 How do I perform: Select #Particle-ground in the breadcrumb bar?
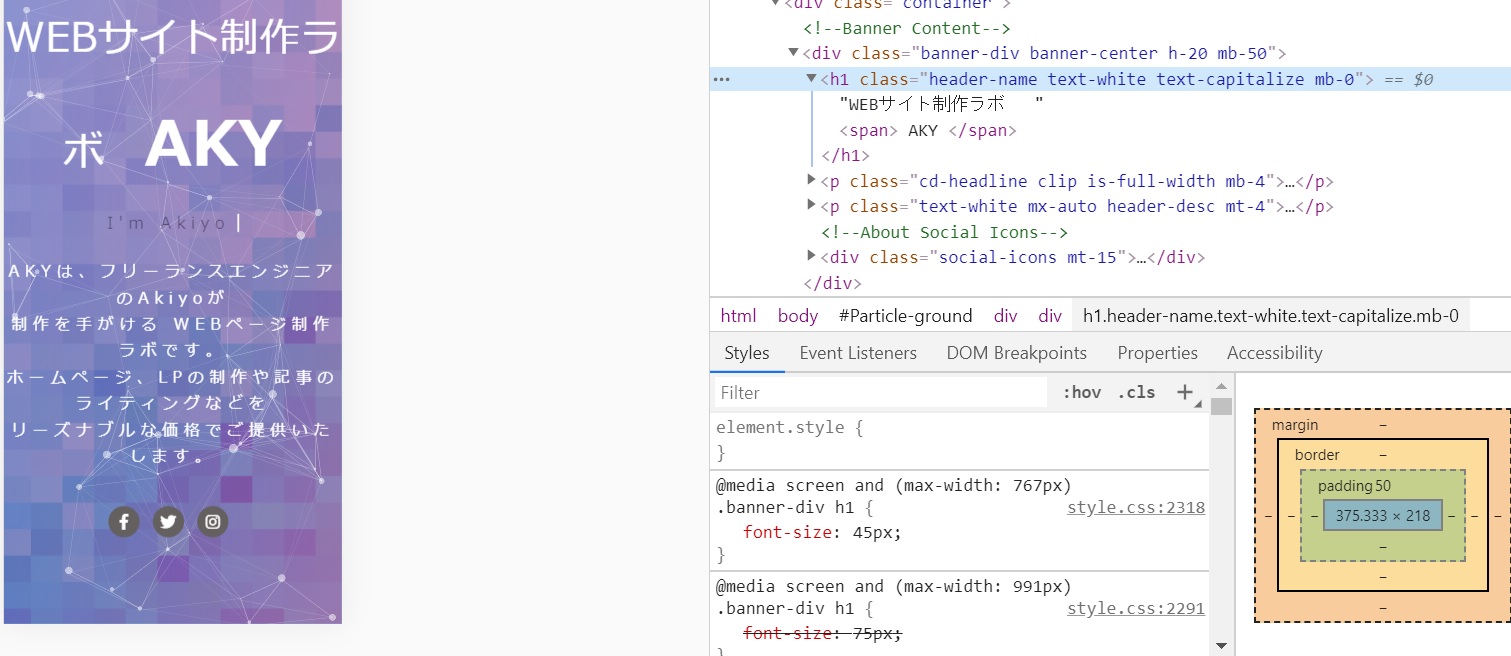(x=905, y=316)
